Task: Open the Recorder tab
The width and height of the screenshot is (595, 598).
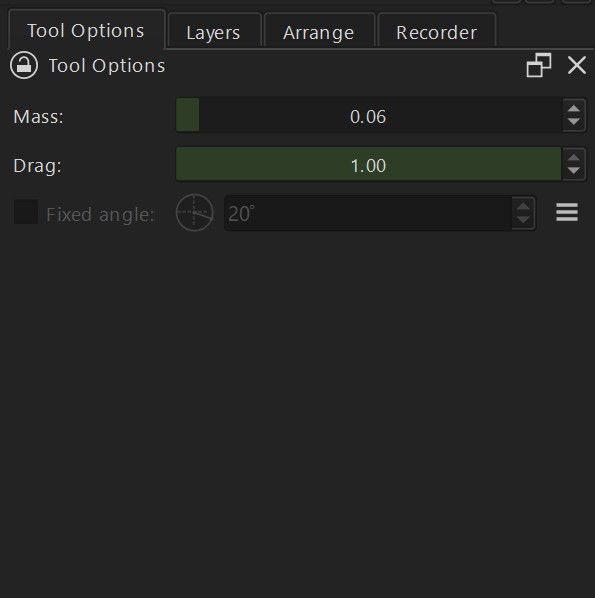Action: [x=436, y=32]
